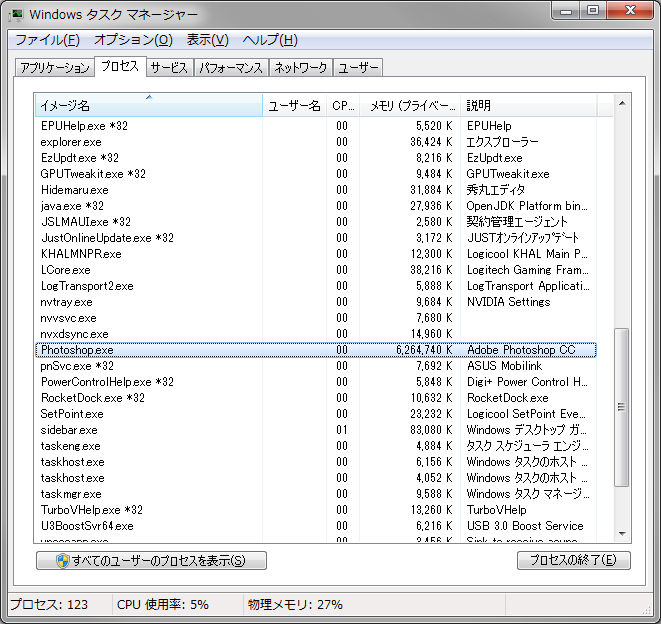Click the process list scroll up arrow
The image size is (661, 624).
[622, 104]
